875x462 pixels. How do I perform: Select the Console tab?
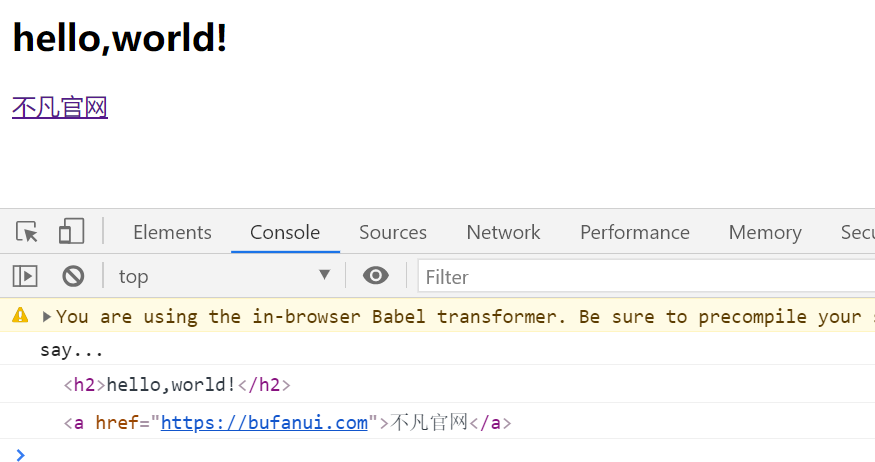click(x=285, y=232)
